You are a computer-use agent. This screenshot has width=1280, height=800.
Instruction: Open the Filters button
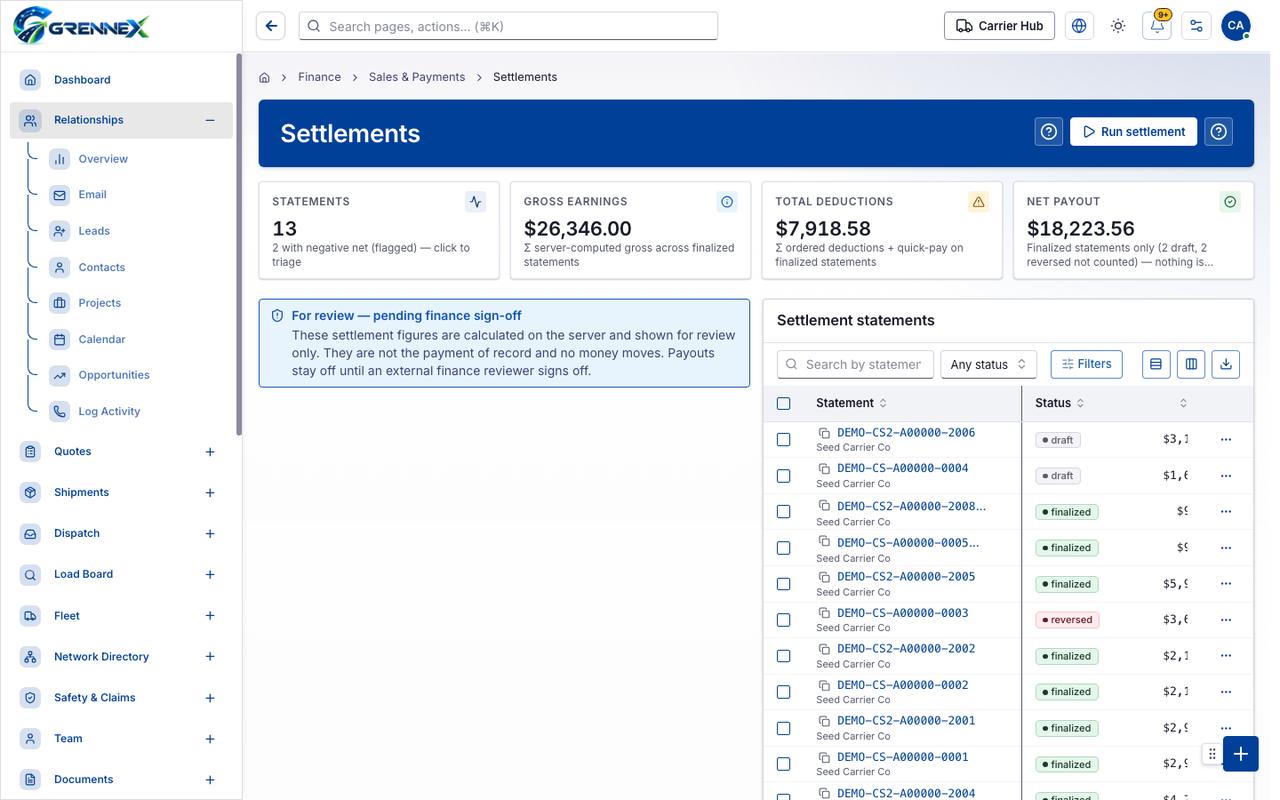pyautogui.click(x=1087, y=364)
